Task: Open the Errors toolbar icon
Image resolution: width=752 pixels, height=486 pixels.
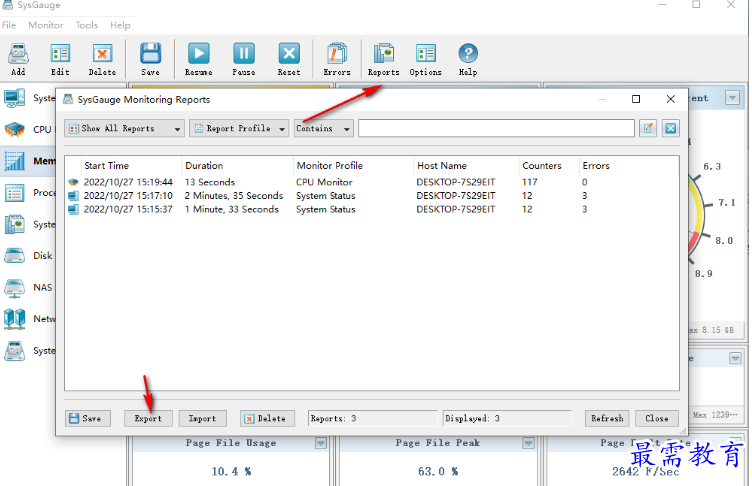Action: pos(337,54)
